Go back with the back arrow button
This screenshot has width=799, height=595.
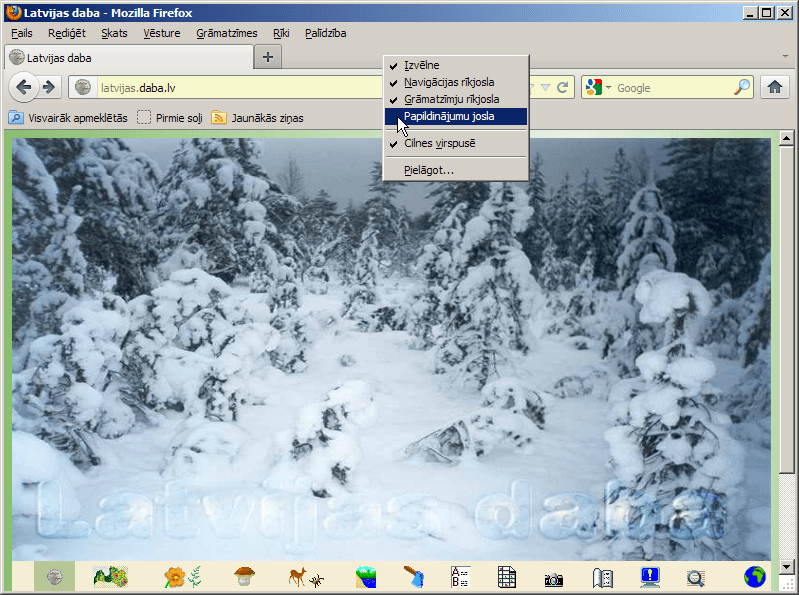coord(23,87)
